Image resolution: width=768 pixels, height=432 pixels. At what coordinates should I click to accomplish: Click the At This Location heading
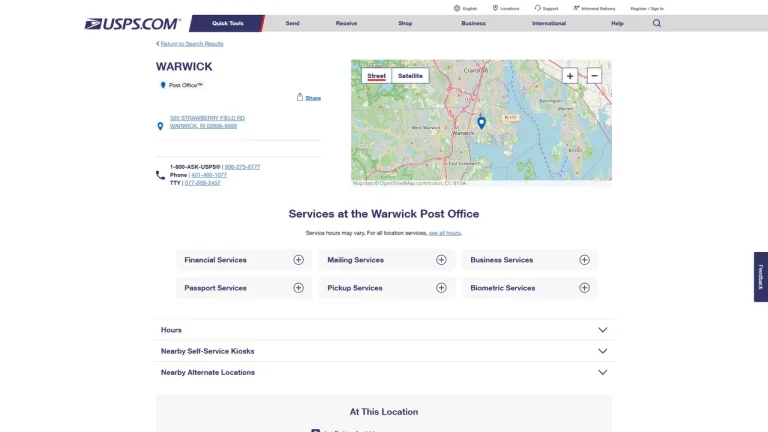coord(384,412)
